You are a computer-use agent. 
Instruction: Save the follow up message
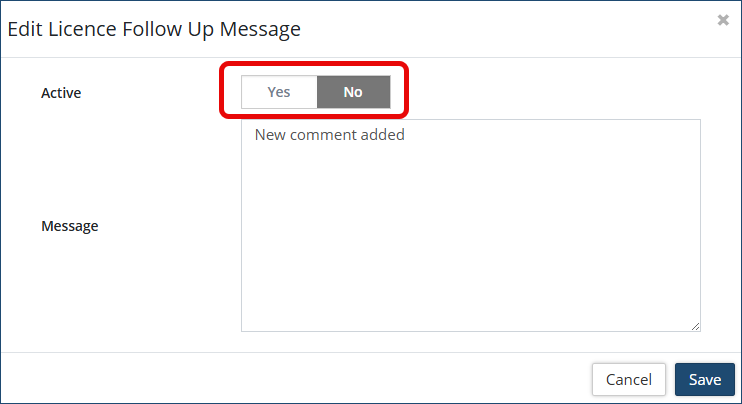point(705,380)
